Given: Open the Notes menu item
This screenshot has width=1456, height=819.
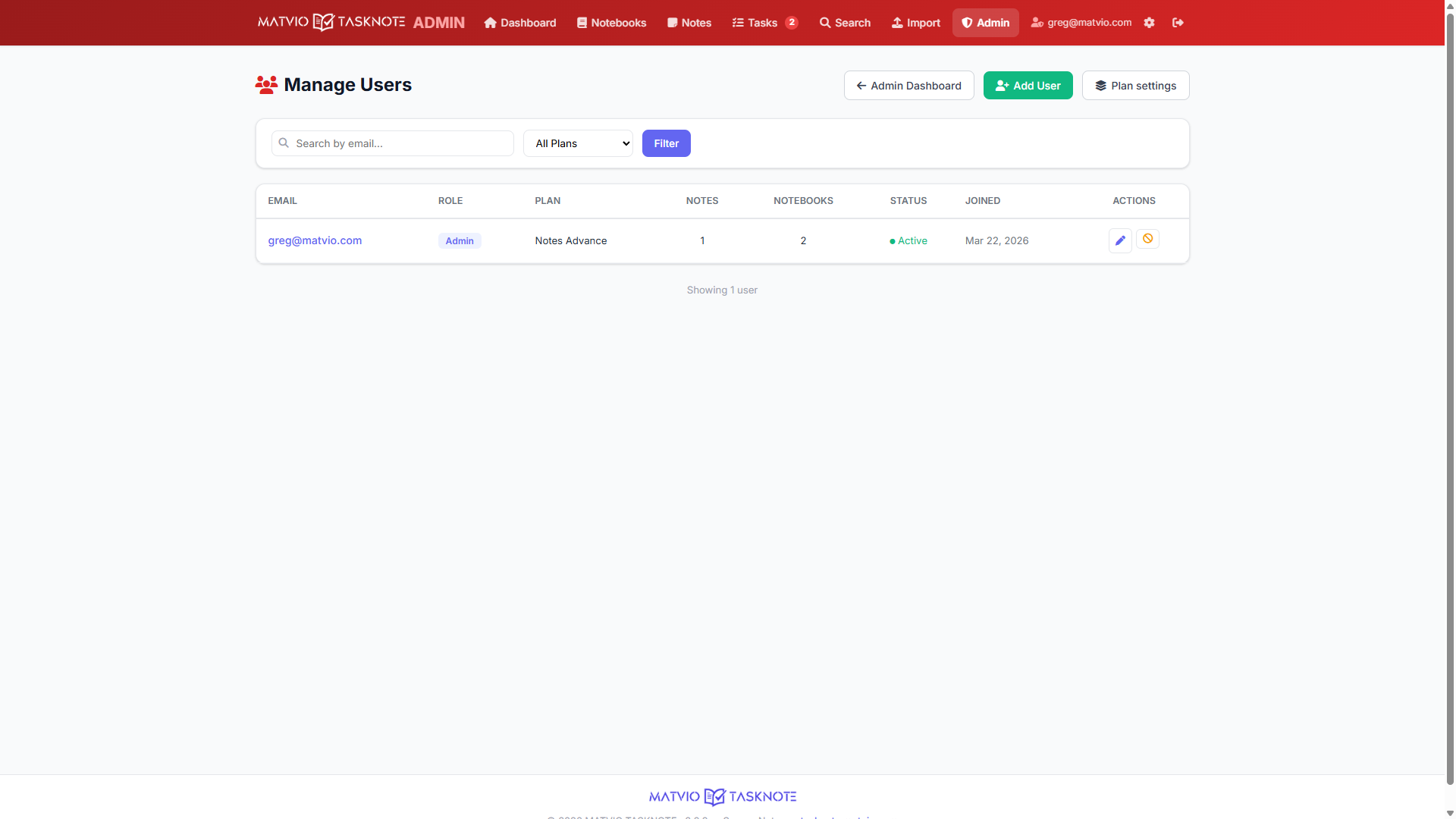Looking at the screenshot, I should 689,23.
